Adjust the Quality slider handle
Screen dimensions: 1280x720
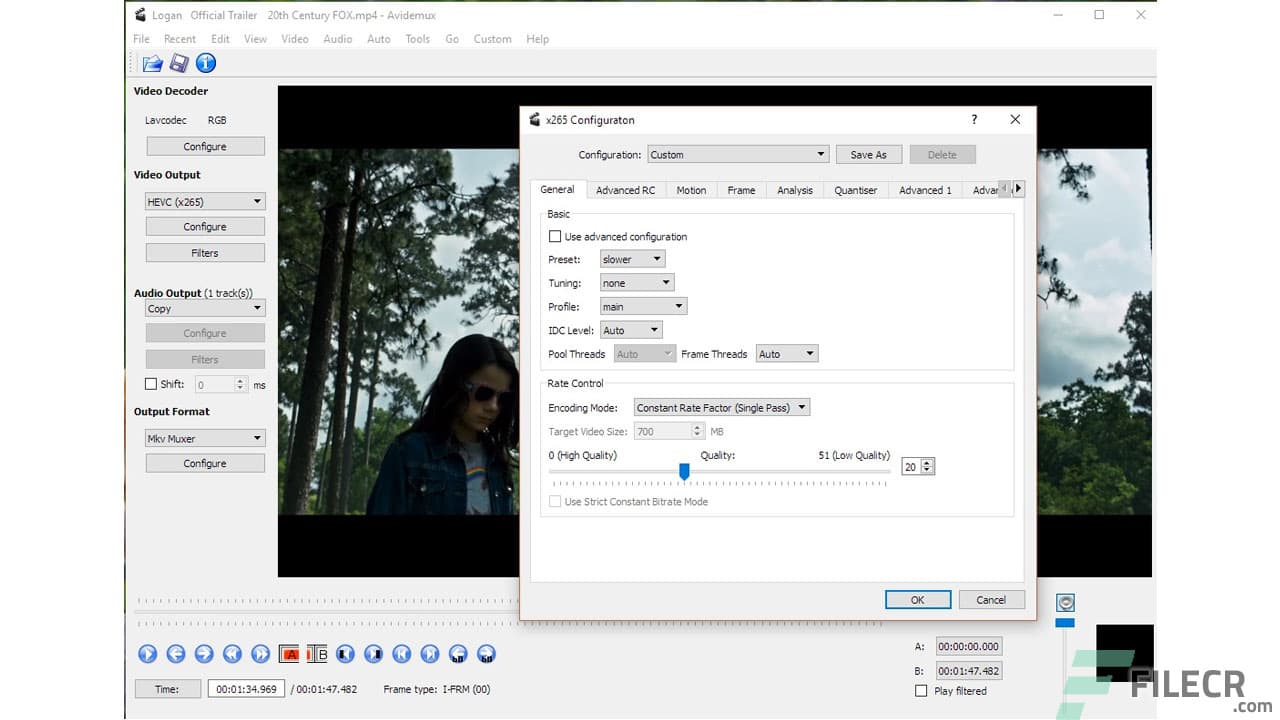[684, 471]
